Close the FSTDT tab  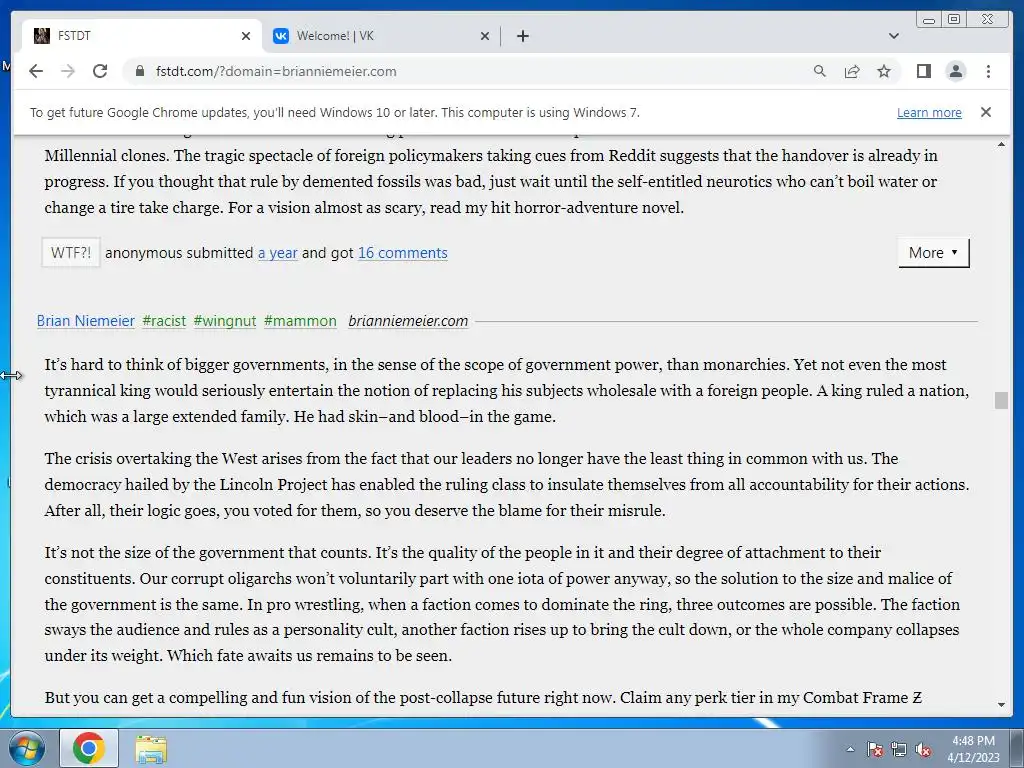(246, 36)
